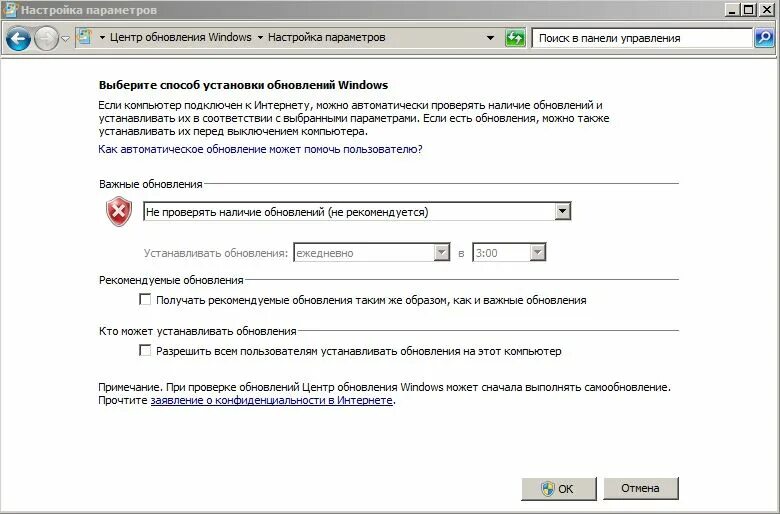Confirm with the ОК button
780x514 pixels.
(x=559, y=489)
